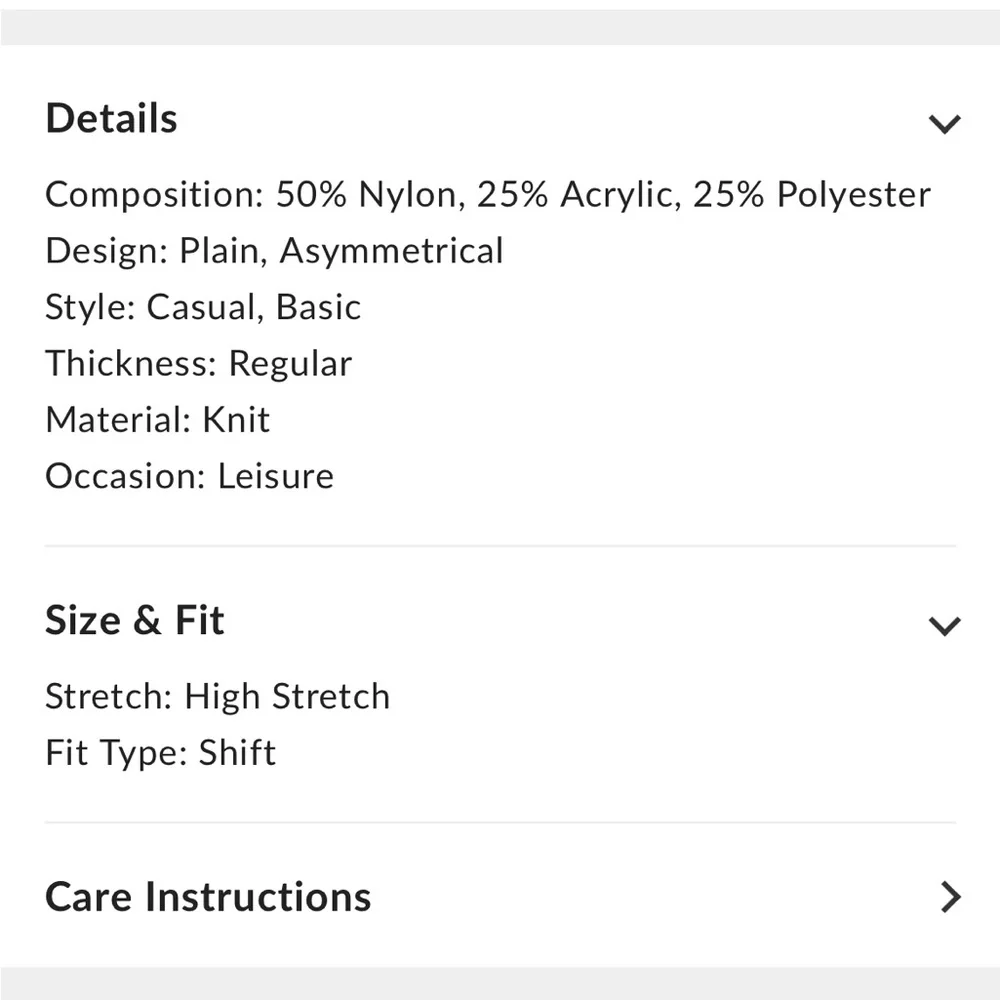Select the Occasion: Leisure line
This screenshot has width=1000, height=1000.
point(189,475)
